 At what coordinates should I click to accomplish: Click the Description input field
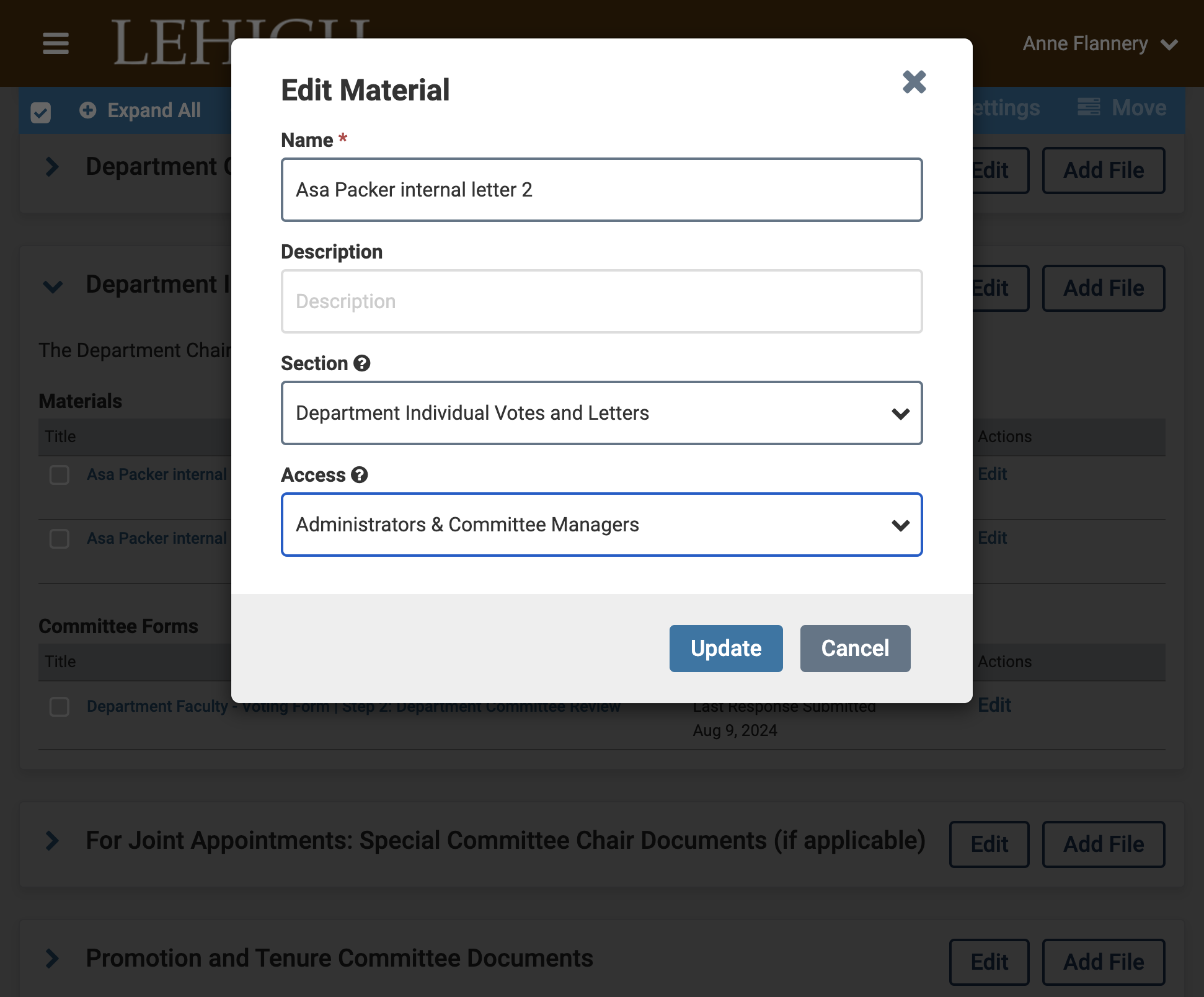tap(601, 301)
